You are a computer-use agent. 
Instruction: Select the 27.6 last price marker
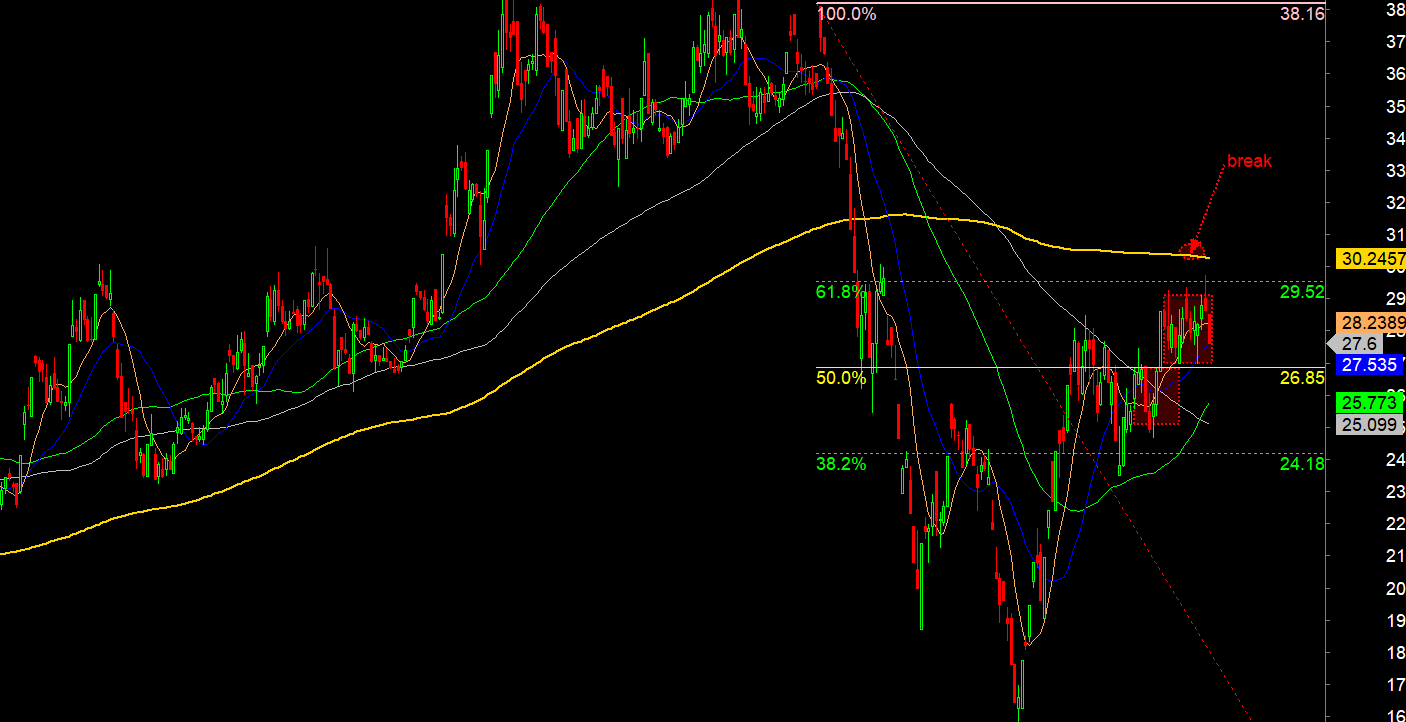click(x=1357, y=344)
